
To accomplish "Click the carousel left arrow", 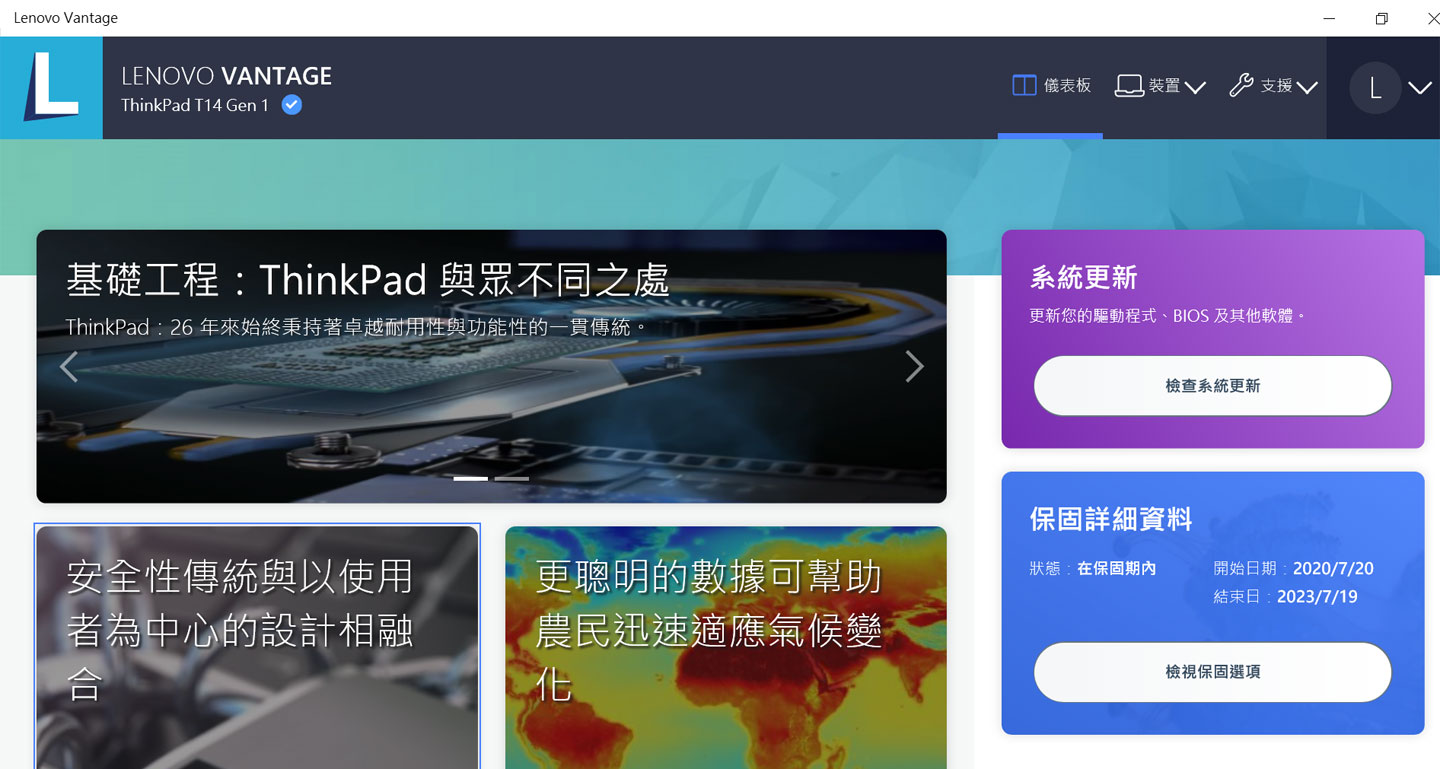I will [x=68, y=366].
